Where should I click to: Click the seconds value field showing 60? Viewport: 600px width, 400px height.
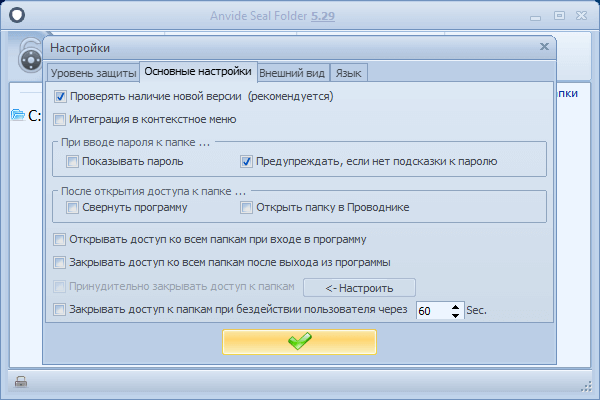[432, 310]
